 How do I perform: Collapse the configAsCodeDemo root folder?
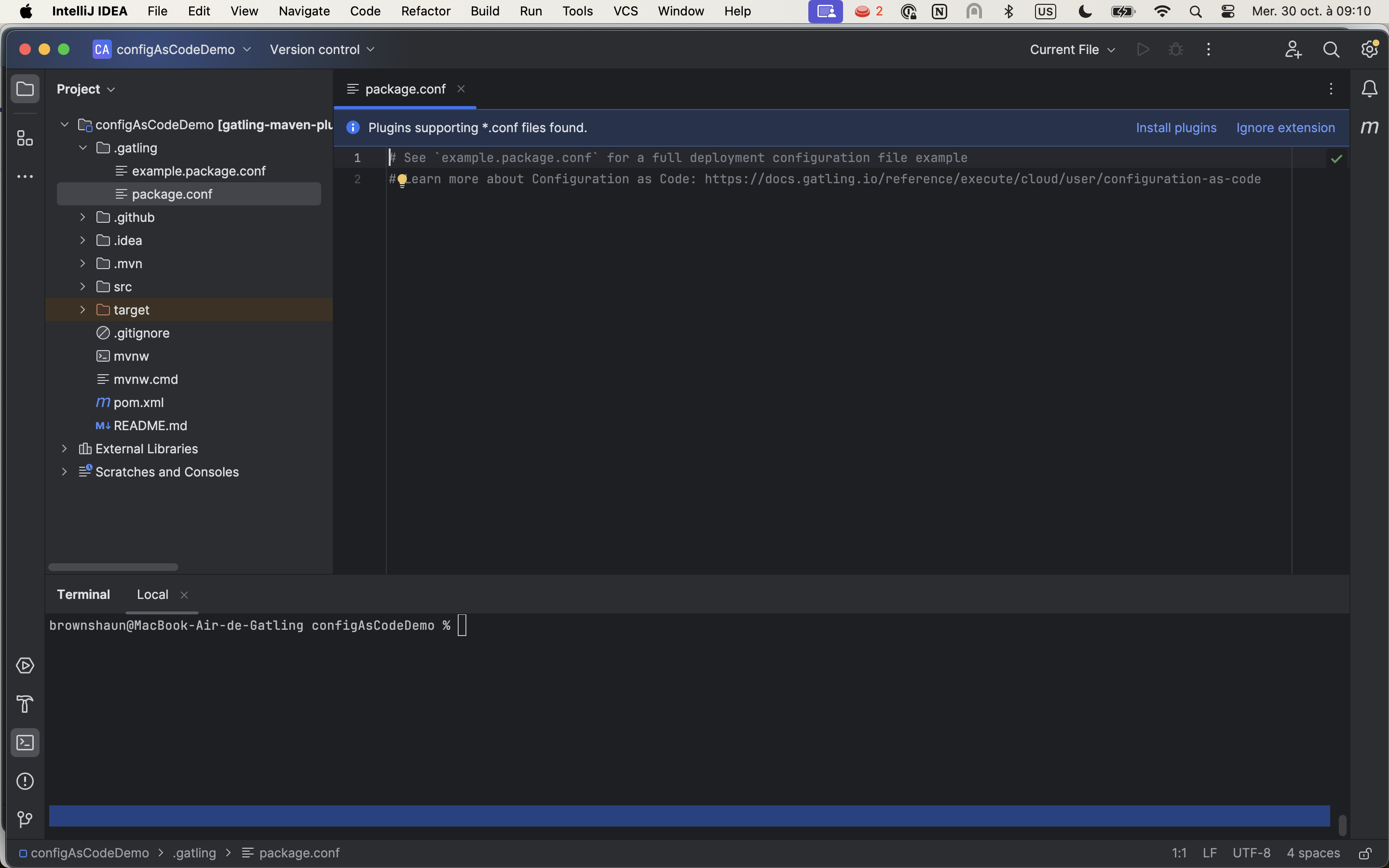click(64, 124)
